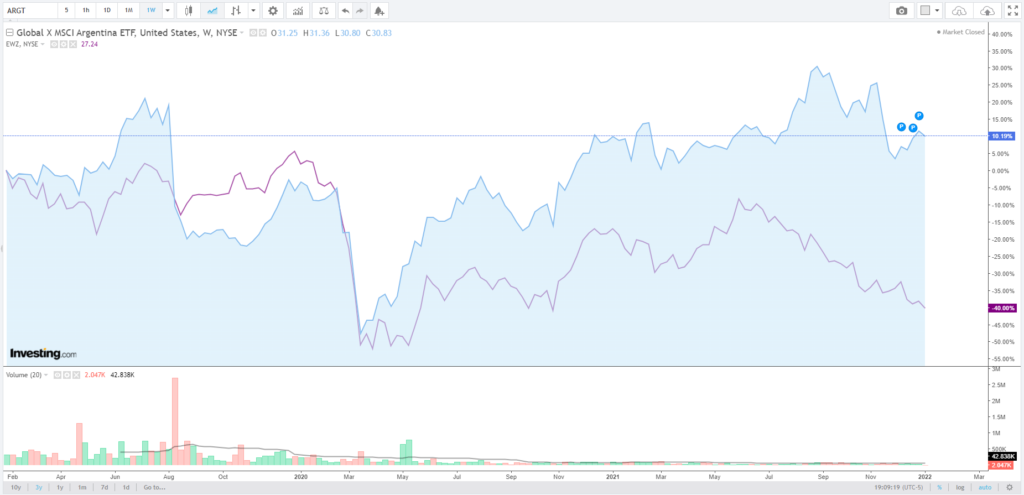This screenshot has height=495, width=1024.
Task: Open the time interval dropdown arrow
Action: 168,10
